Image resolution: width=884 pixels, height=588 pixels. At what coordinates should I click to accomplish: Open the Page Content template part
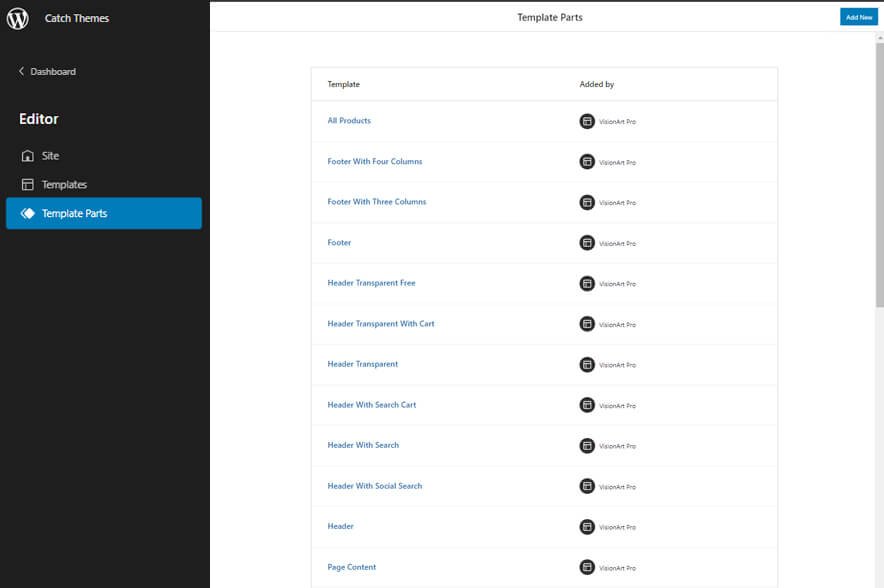[351, 566]
